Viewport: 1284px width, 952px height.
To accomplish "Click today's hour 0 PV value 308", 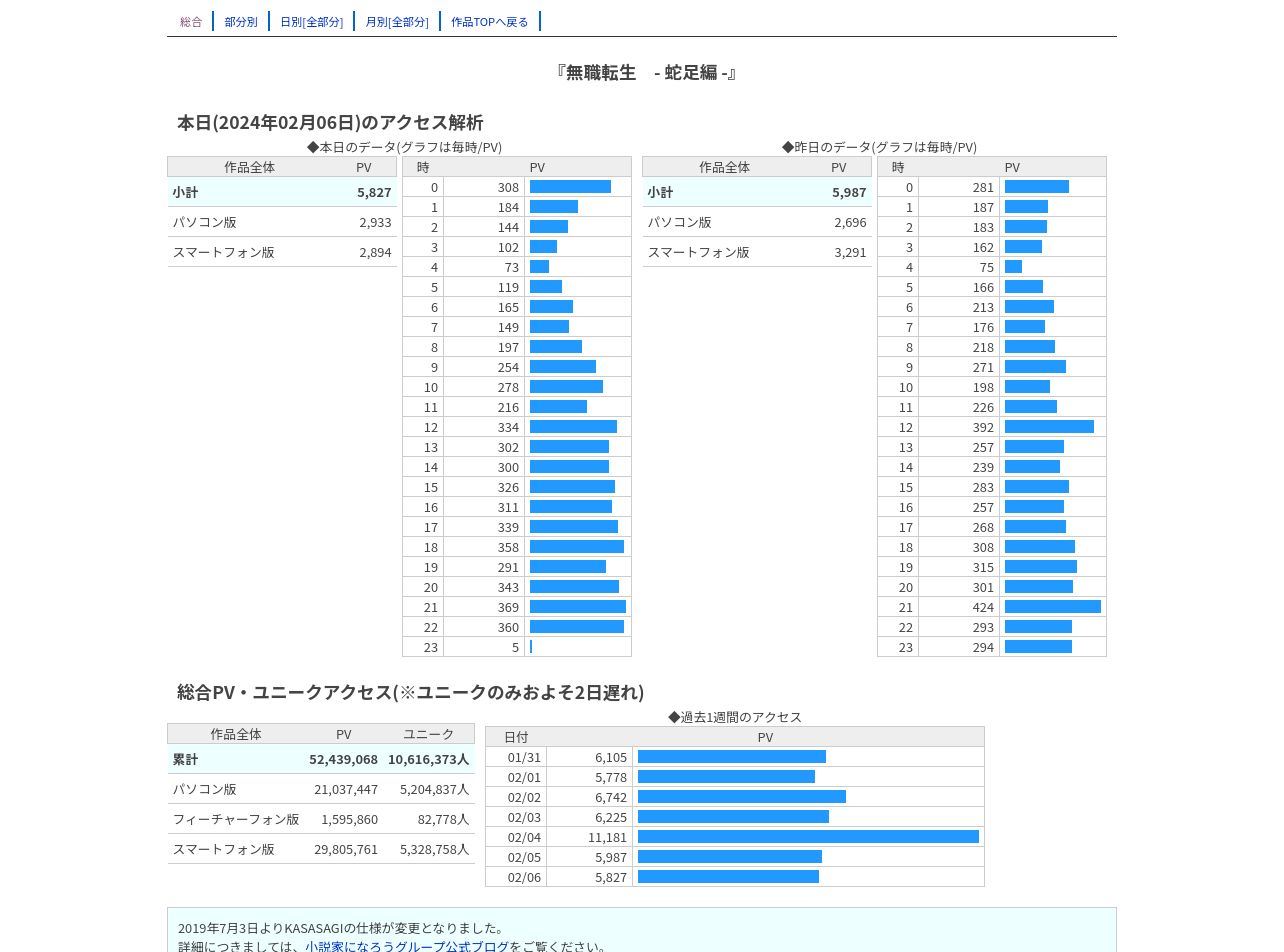I will 508,187.
